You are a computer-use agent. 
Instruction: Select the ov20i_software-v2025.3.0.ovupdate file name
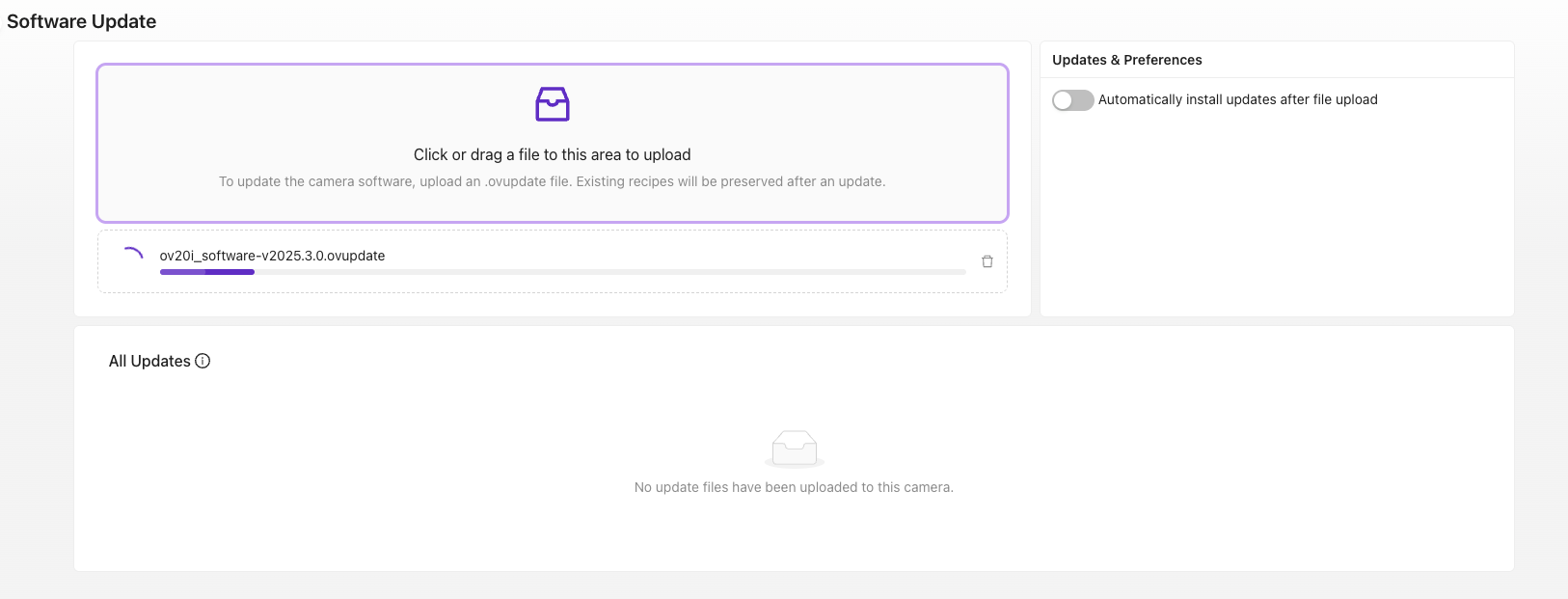point(272,256)
